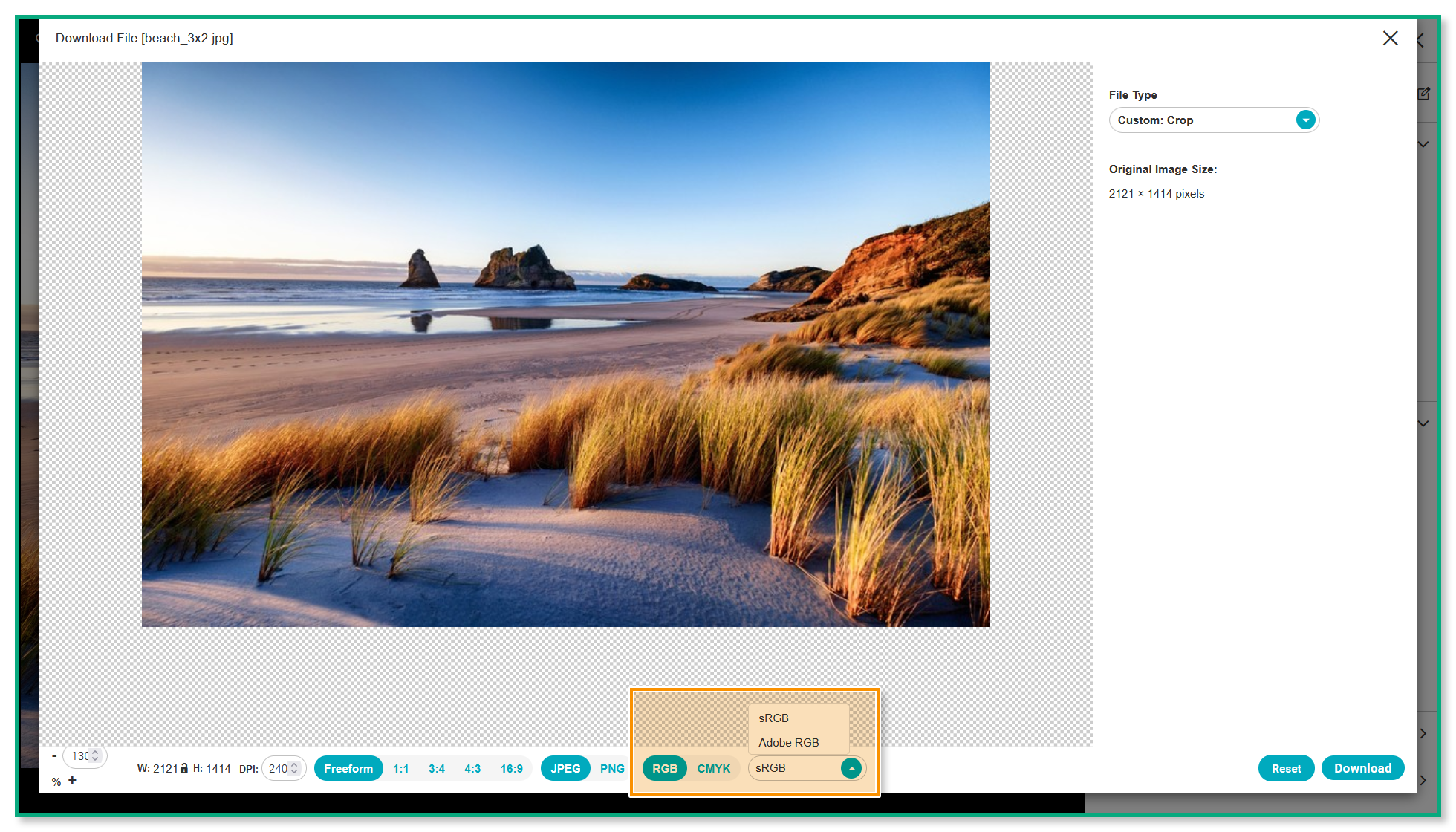Switch color mode to CMYK
The height and width of the screenshot is (832, 1456).
[713, 768]
